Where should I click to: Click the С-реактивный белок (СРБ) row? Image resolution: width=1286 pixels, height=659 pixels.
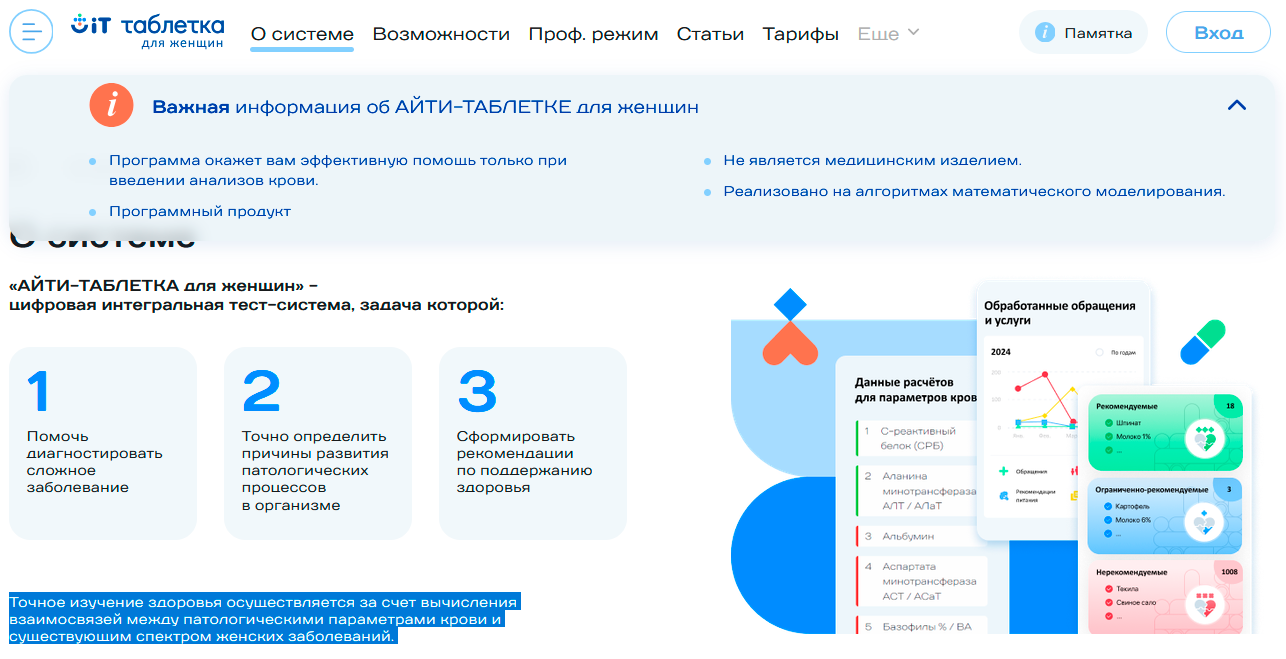[x=920, y=438]
